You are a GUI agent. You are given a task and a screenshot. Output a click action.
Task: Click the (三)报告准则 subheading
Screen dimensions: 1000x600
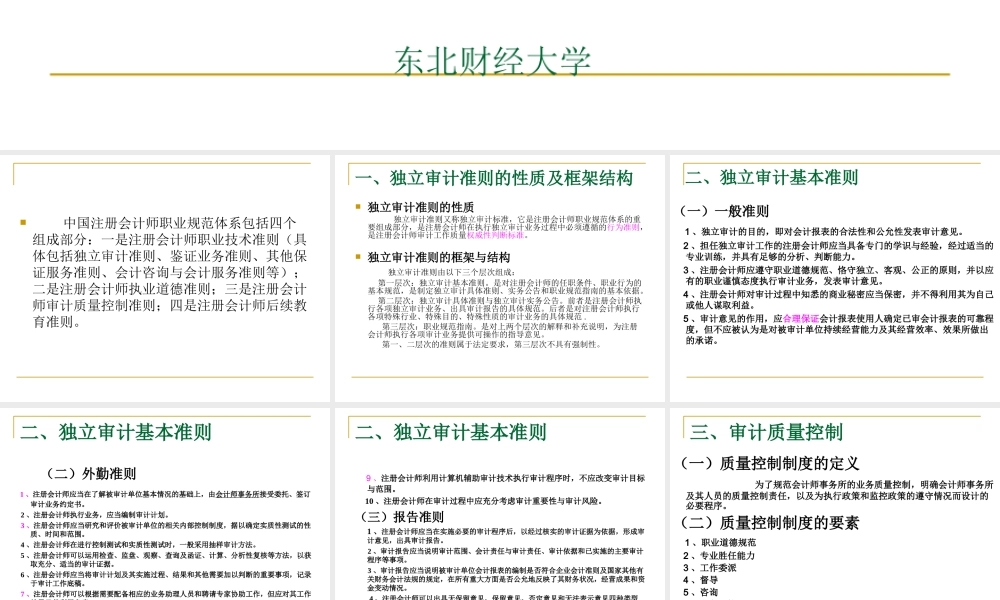point(395,517)
